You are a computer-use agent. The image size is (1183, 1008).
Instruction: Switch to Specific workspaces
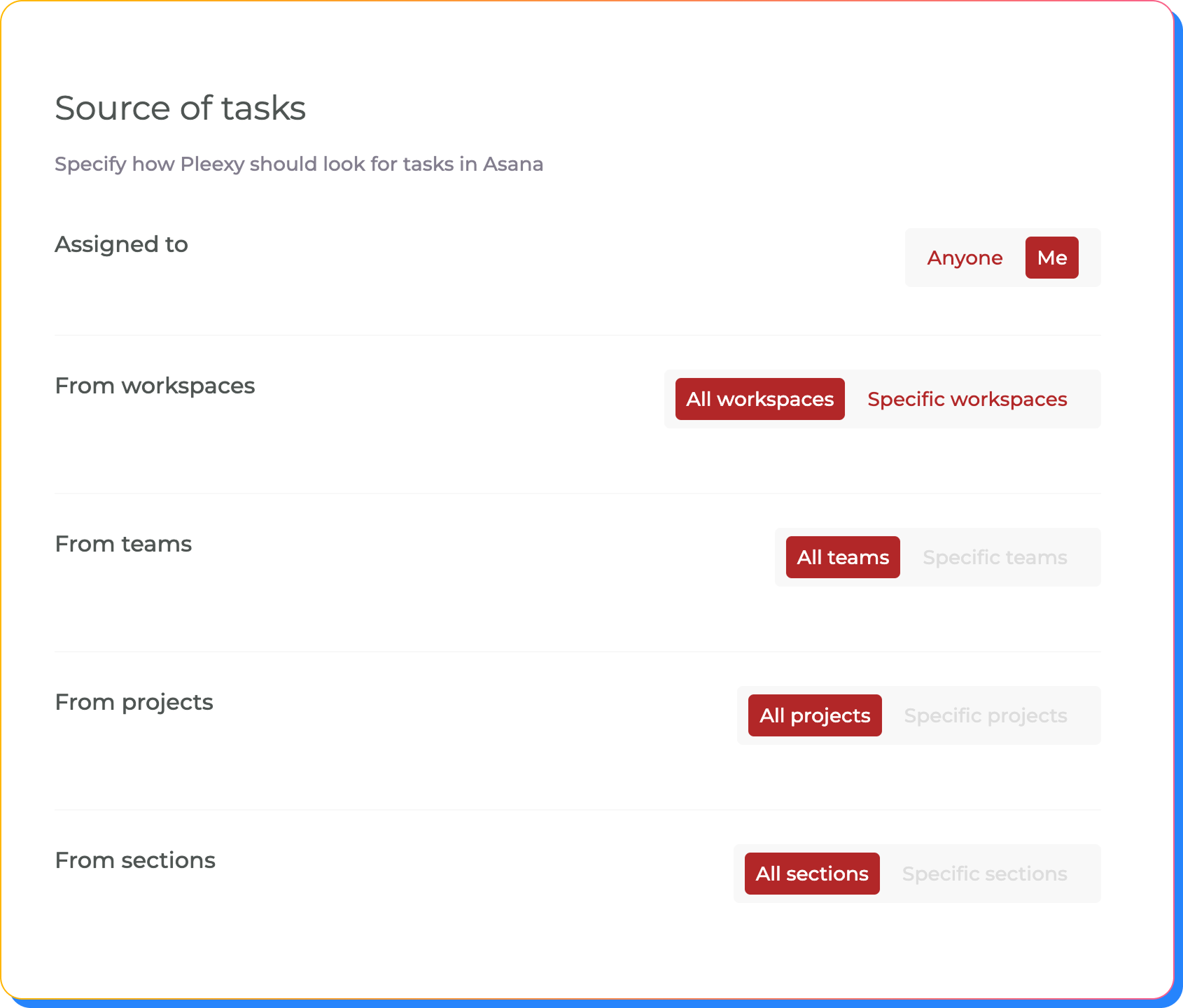[x=967, y=399]
